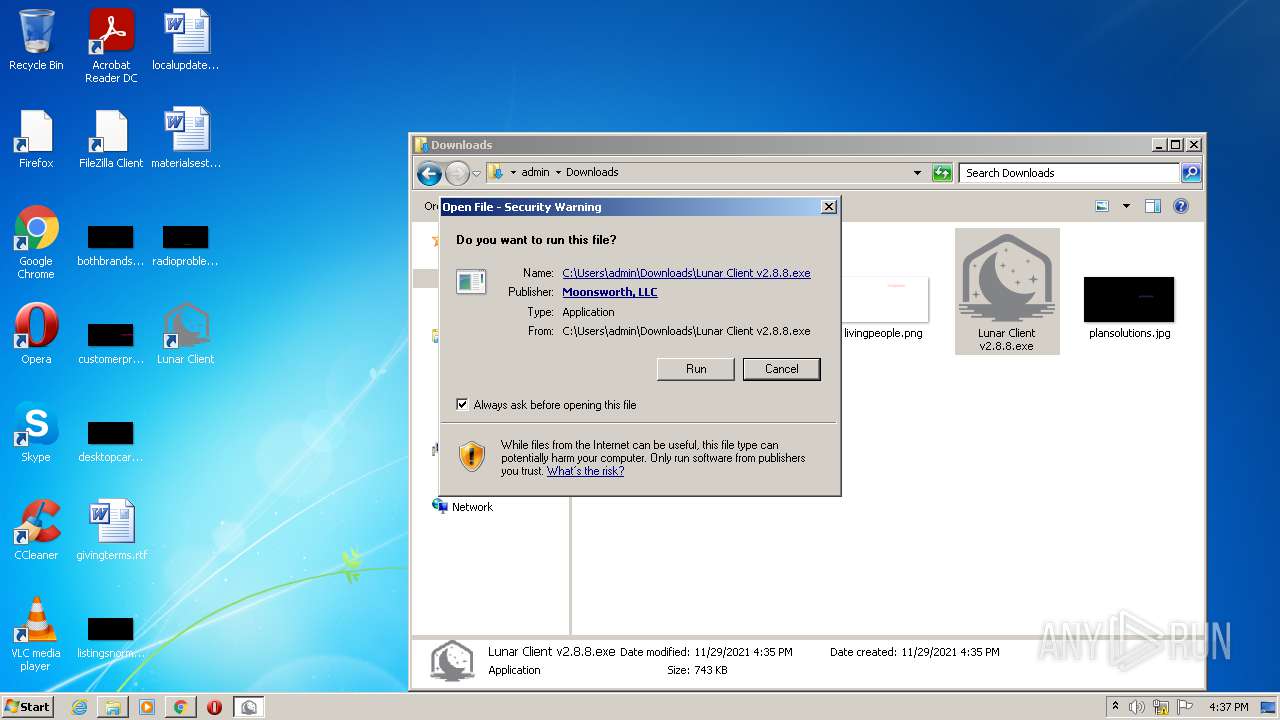The width and height of the screenshot is (1280, 720).
Task: Click Date created in the details pane
Action: pos(914,652)
